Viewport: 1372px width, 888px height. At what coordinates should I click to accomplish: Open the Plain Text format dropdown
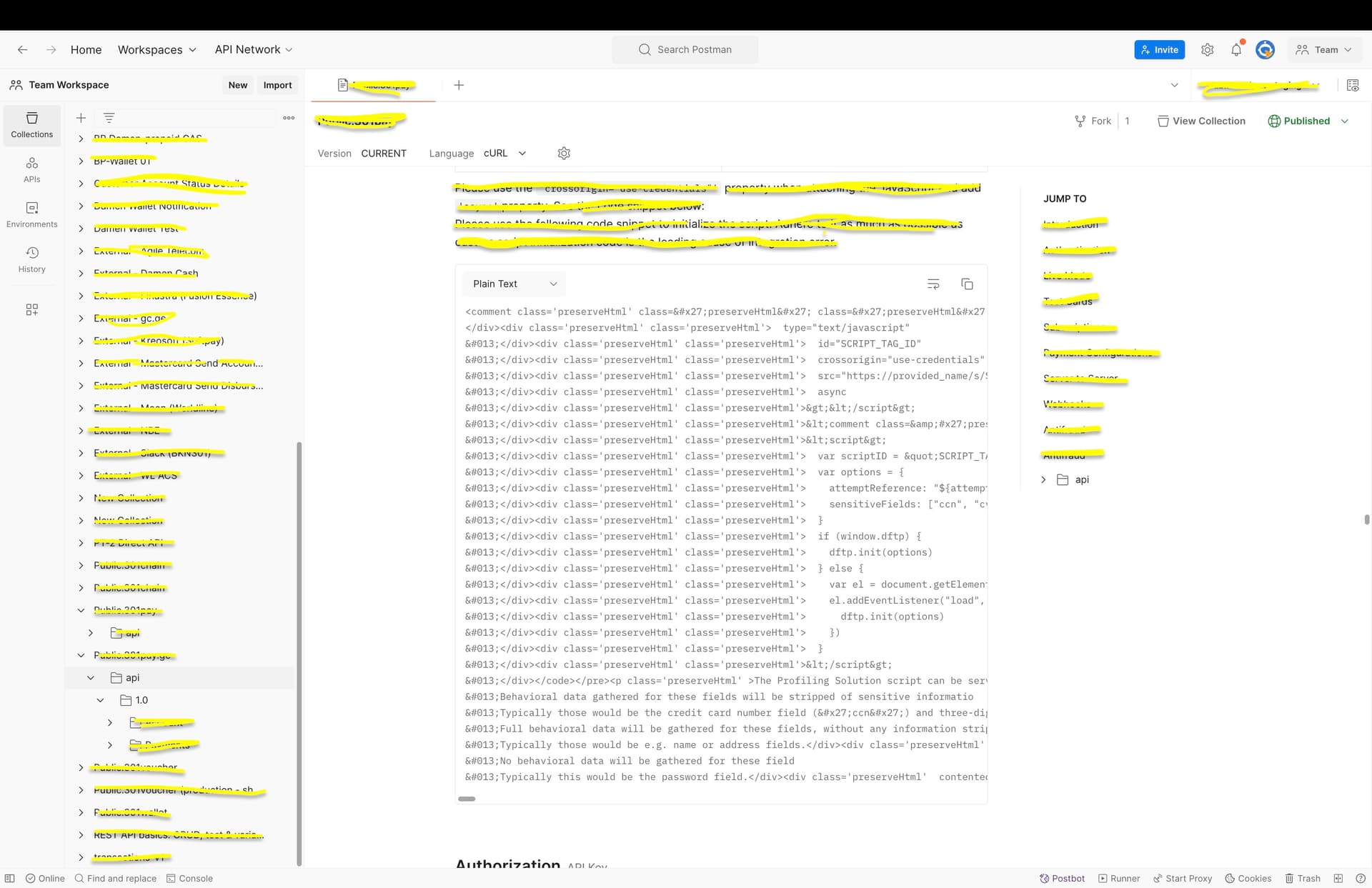coord(514,284)
